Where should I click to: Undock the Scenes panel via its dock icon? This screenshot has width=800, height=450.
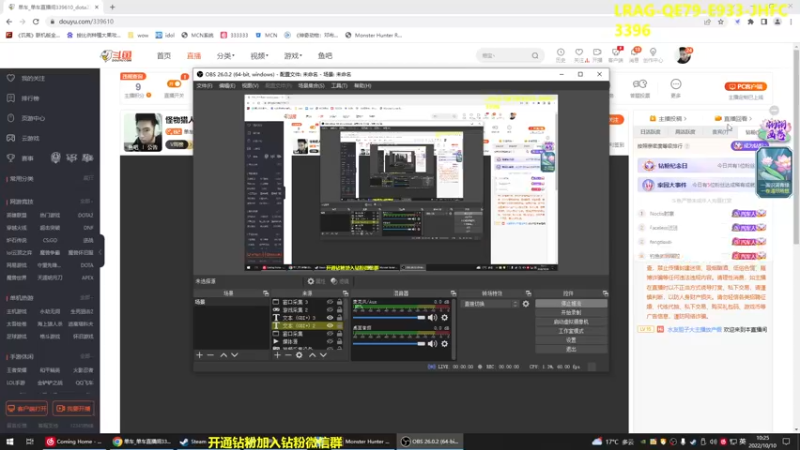(266, 293)
